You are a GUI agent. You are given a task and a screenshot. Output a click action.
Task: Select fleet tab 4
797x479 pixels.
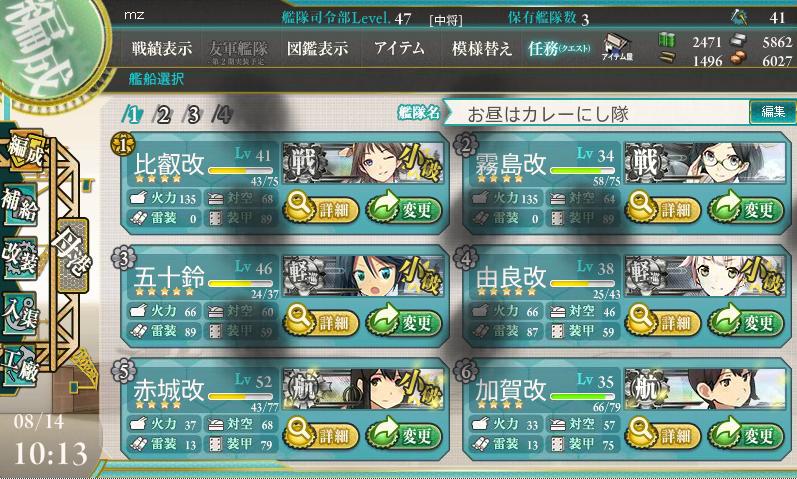click(x=223, y=115)
